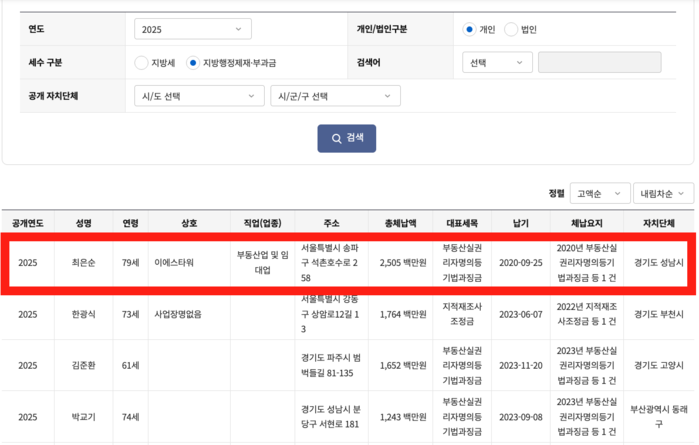Choose the 지방행정제재·부과금 radio option

(193, 63)
